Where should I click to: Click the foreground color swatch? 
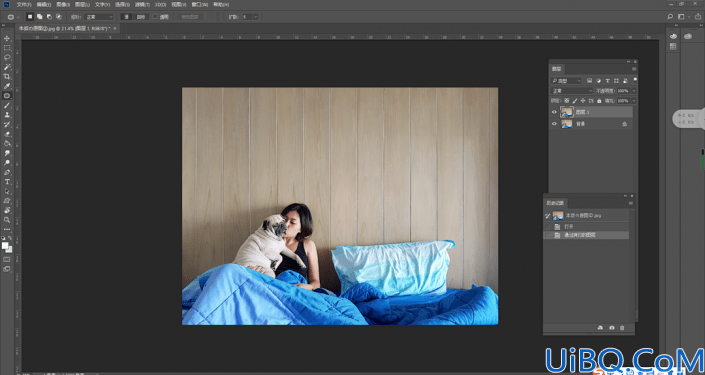pos(5,246)
